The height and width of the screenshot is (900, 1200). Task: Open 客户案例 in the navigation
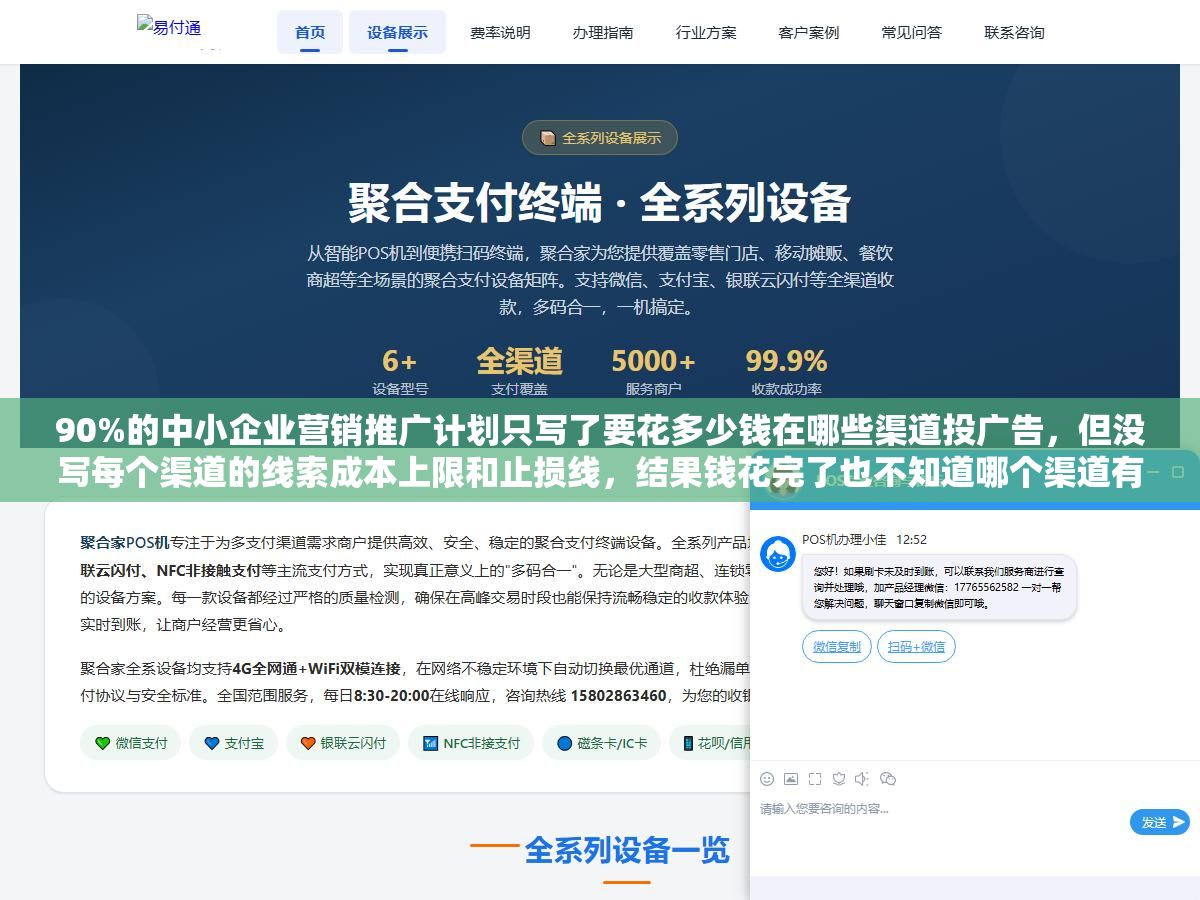[x=809, y=32]
